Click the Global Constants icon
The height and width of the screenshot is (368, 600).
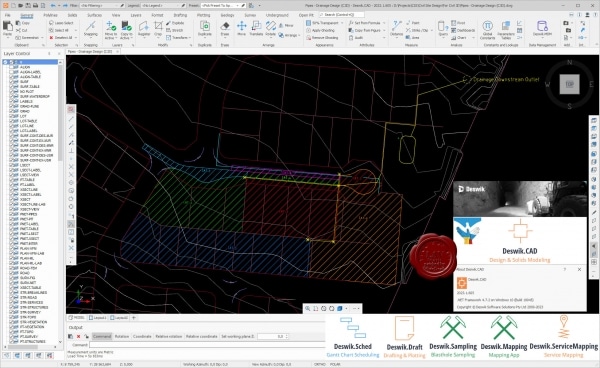pyautogui.click(x=487, y=30)
